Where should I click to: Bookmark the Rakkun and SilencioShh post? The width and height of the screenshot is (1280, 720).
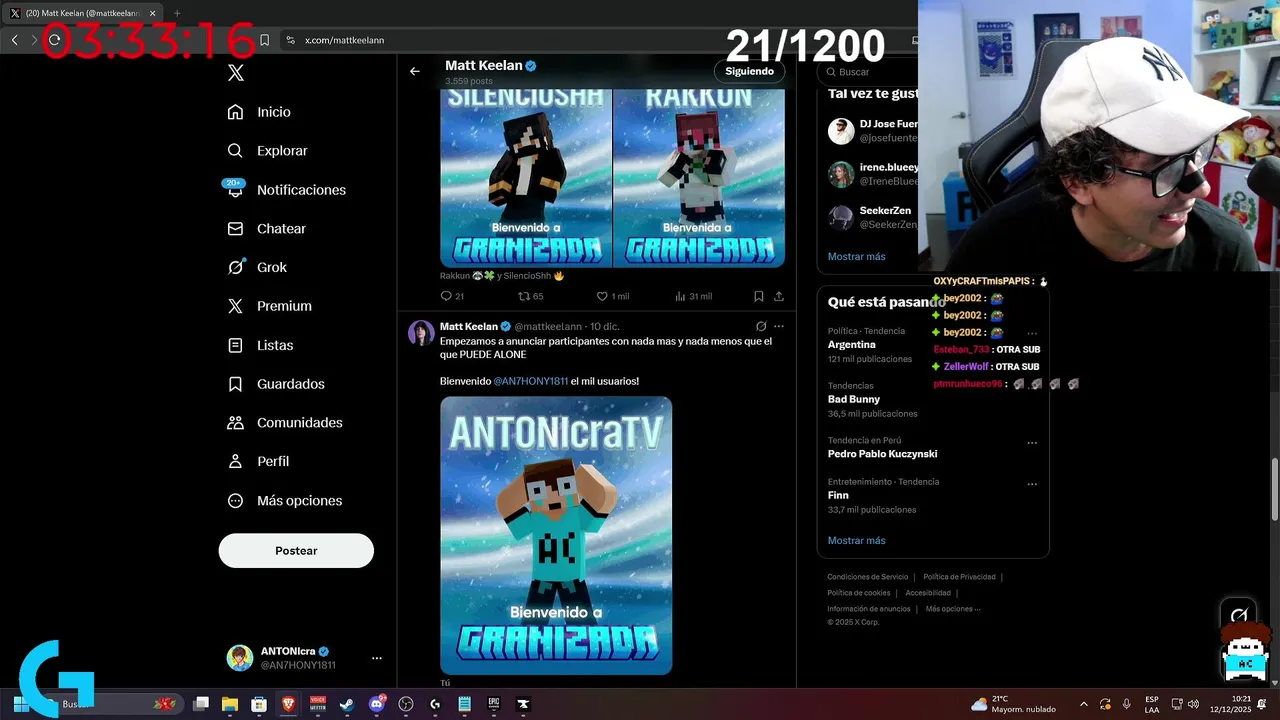click(x=759, y=296)
